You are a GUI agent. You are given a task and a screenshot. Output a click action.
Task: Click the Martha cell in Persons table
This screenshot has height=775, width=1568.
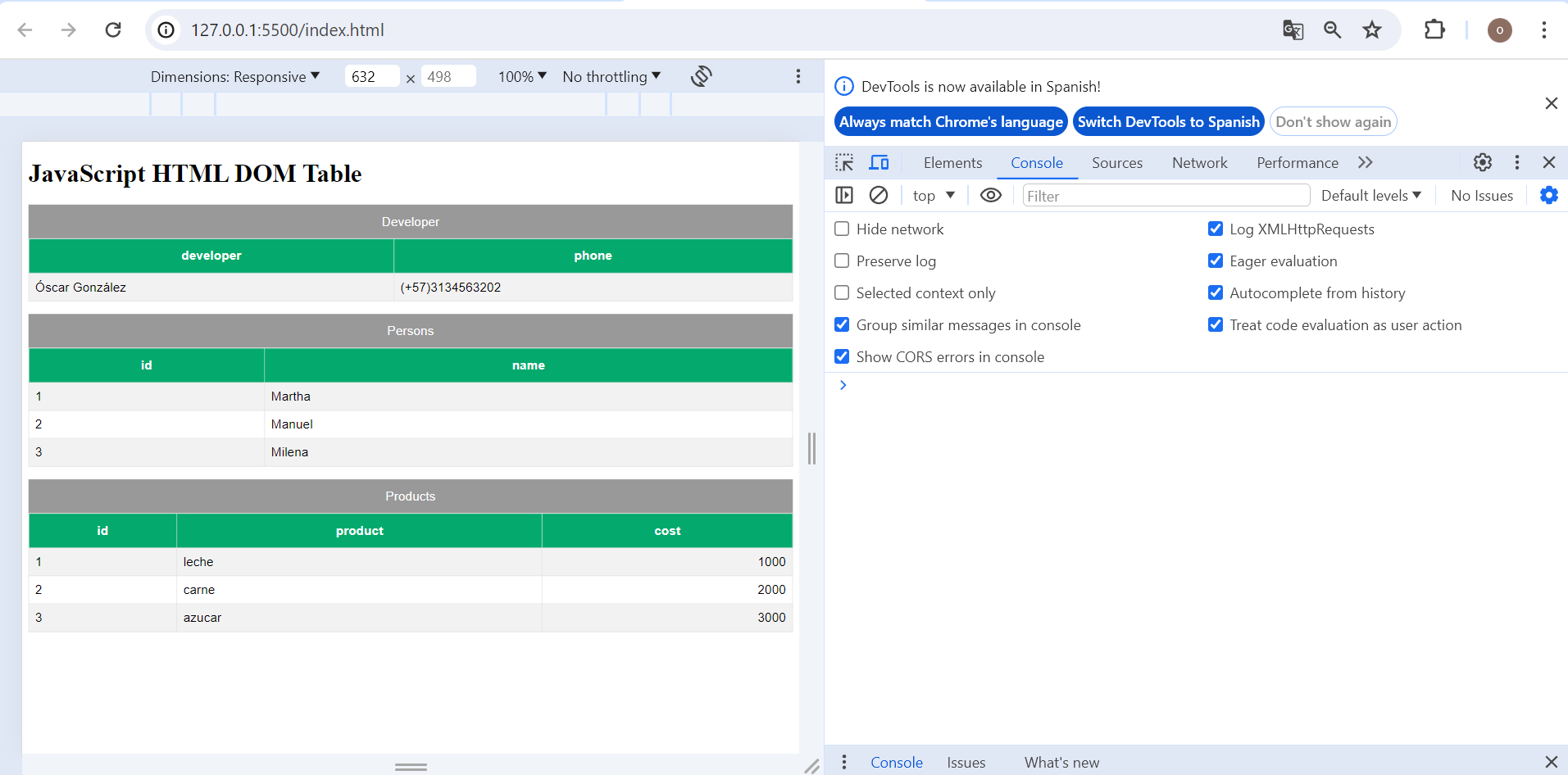click(x=528, y=396)
